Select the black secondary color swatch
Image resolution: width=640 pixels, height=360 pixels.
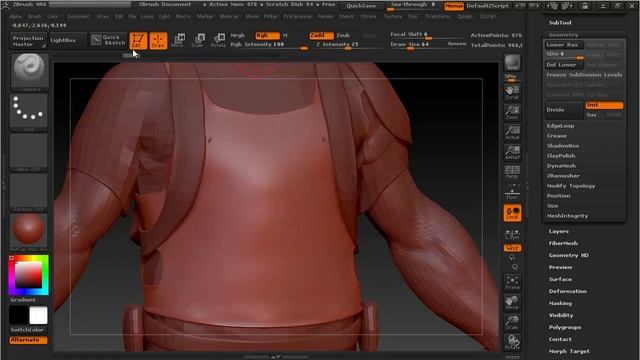[19, 316]
